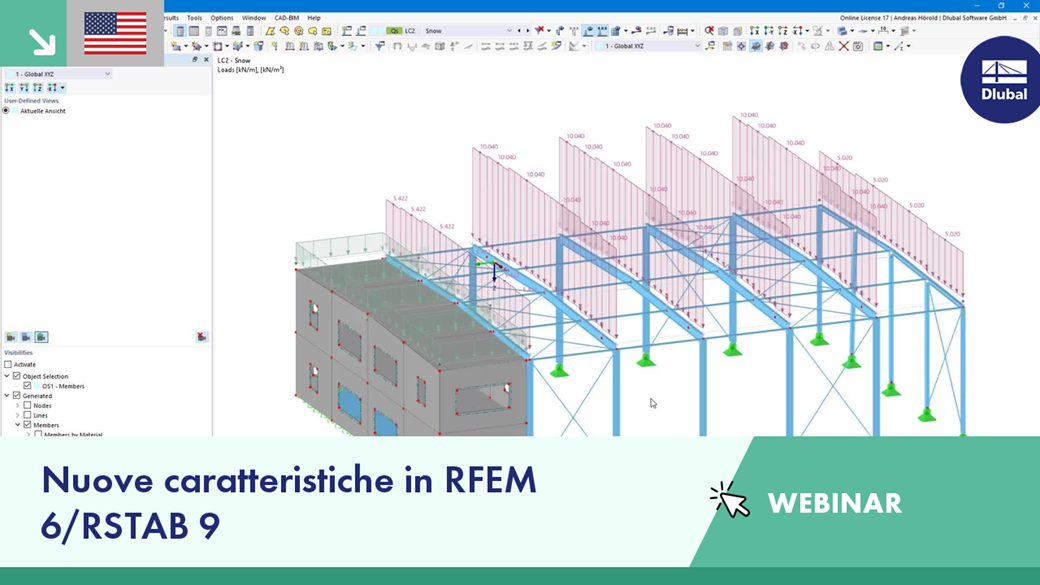Click the red X delete icon in second toolbar
1040x585 pixels.
(x=844, y=46)
